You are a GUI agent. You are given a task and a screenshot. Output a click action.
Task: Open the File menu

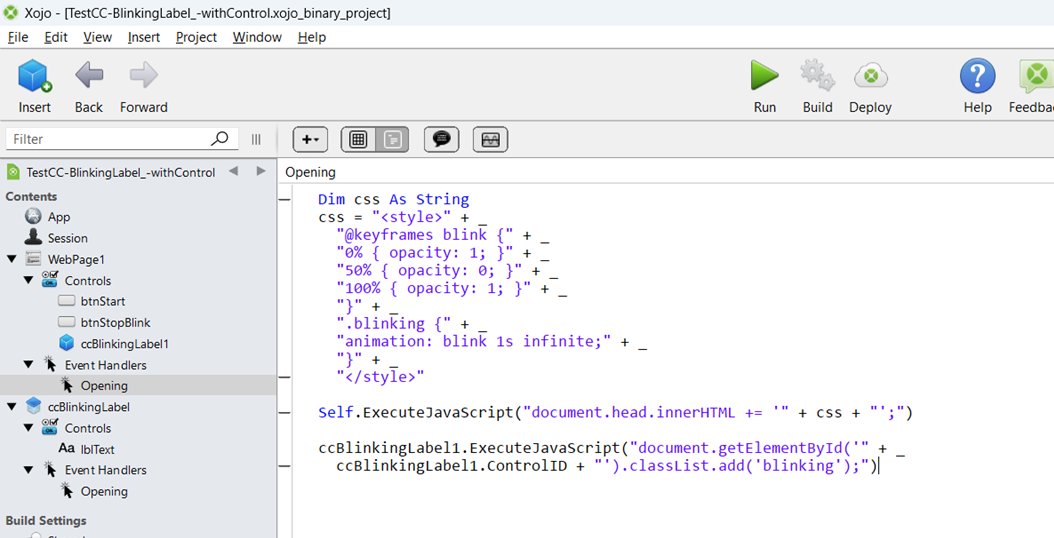click(18, 37)
